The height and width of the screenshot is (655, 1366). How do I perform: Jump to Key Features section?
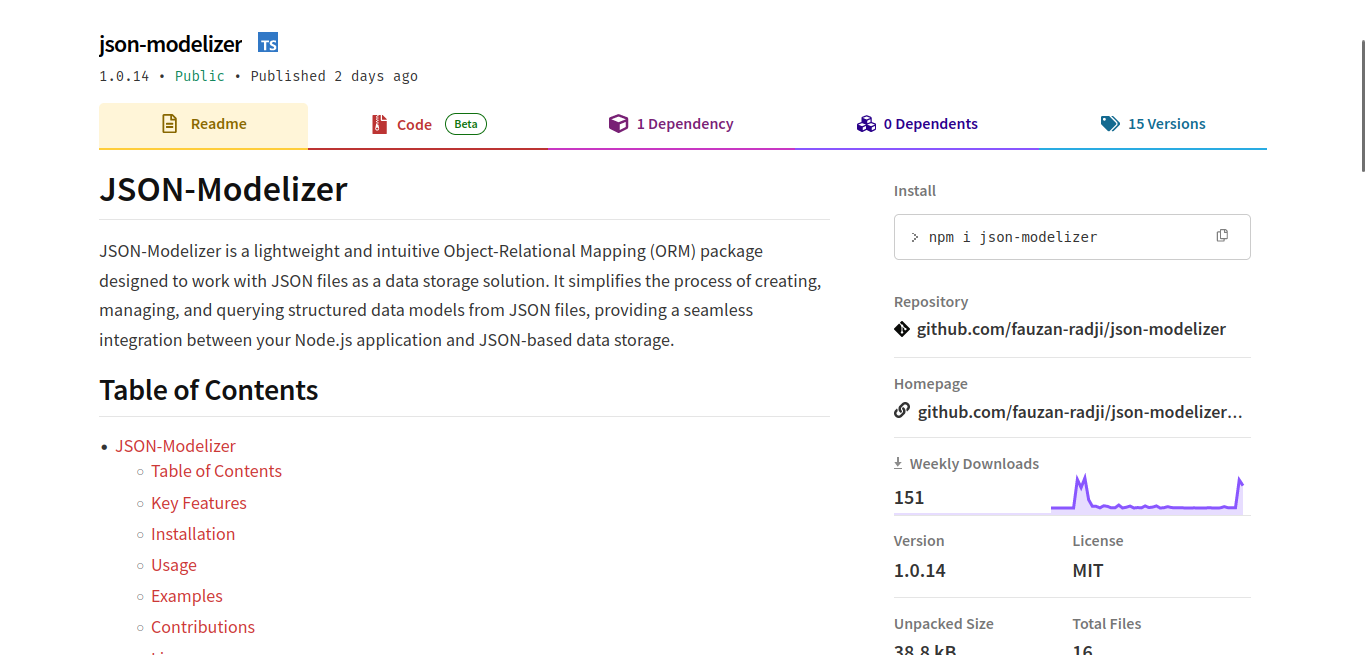coord(198,503)
